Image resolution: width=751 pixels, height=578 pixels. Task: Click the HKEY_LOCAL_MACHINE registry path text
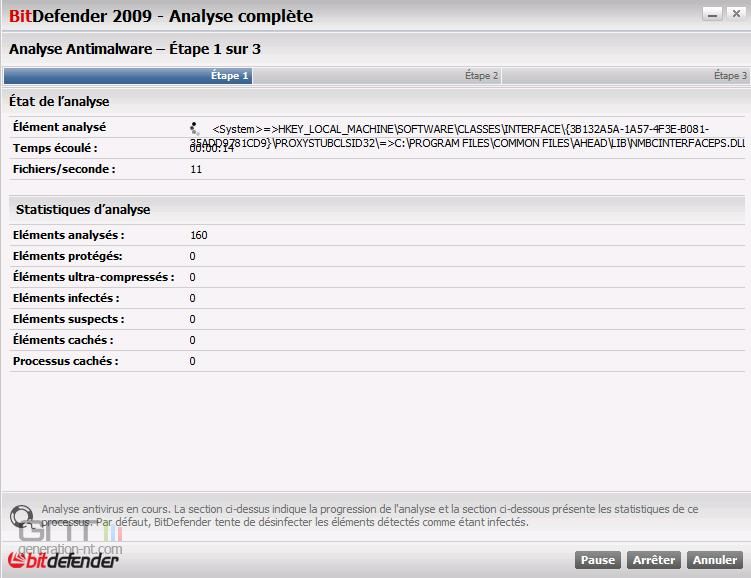[467, 136]
